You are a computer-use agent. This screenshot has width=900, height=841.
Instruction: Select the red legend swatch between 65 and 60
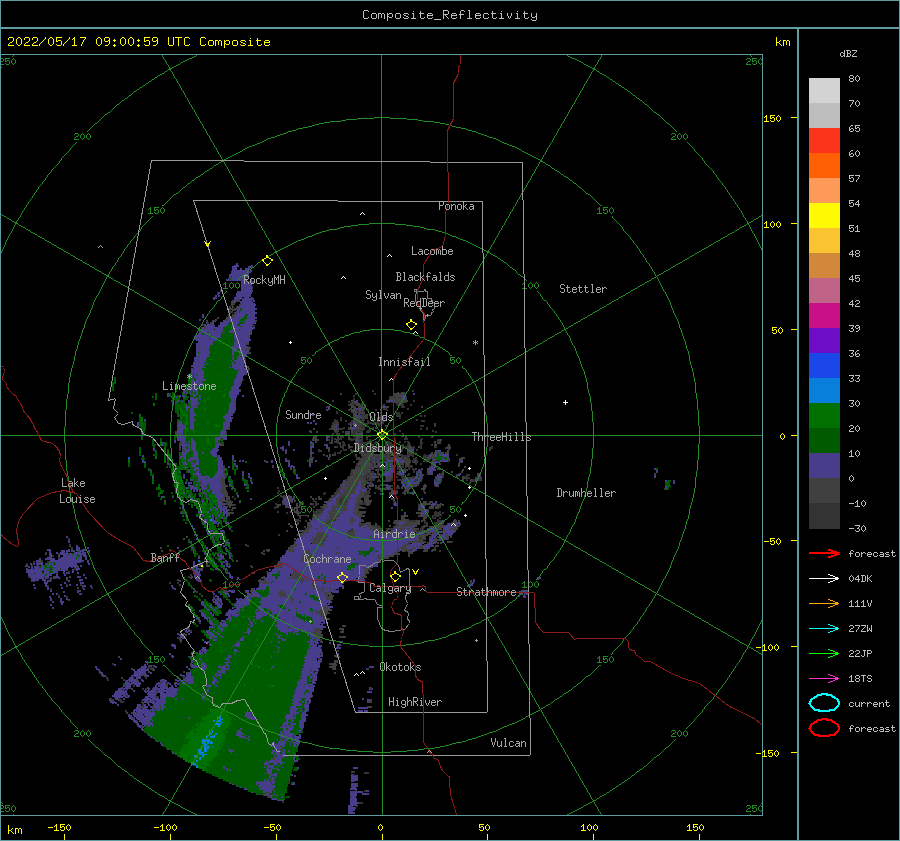tap(824, 140)
